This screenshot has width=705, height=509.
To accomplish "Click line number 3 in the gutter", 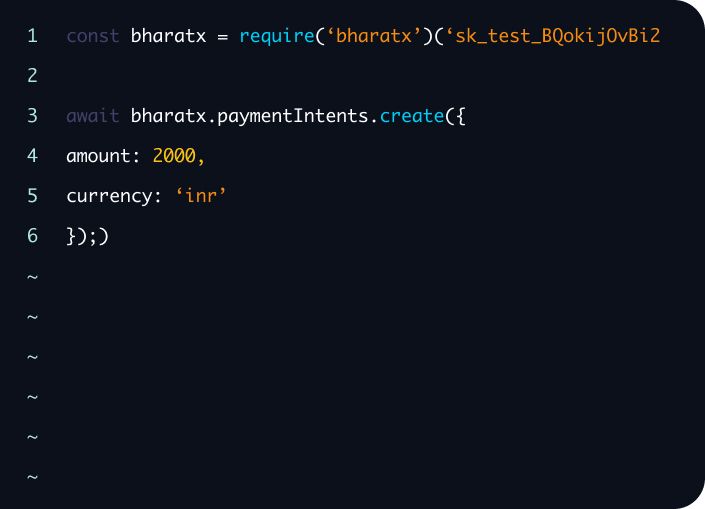I will click(x=32, y=116).
